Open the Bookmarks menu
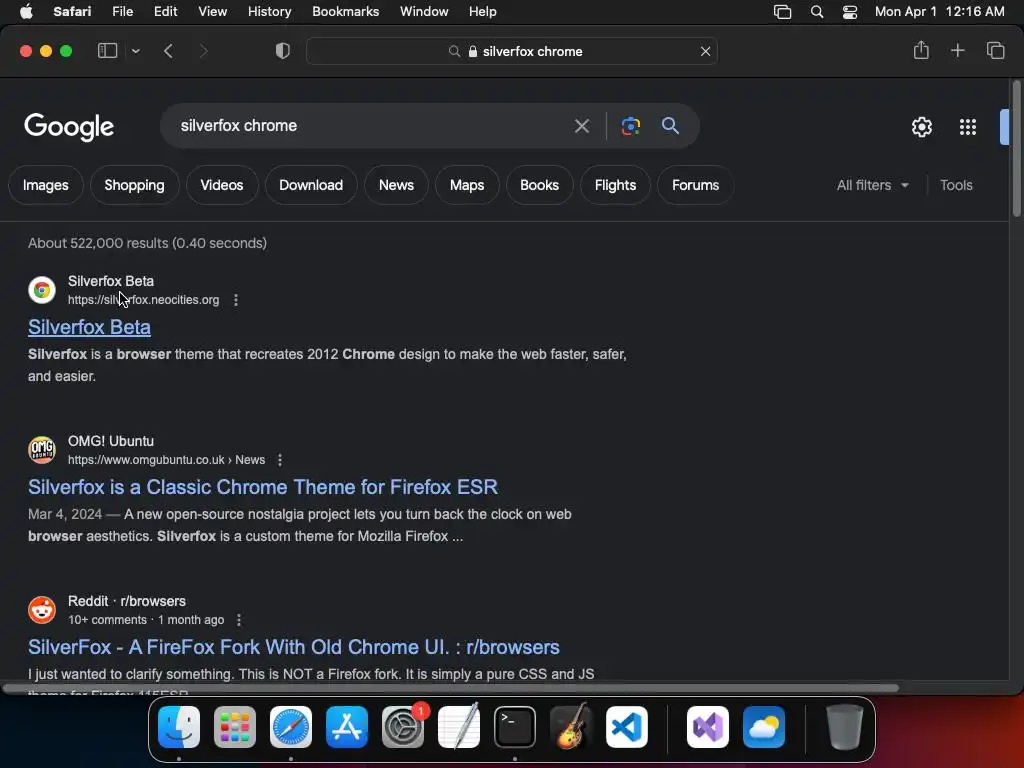Screen dimensions: 1024x768 [x=345, y=12]
